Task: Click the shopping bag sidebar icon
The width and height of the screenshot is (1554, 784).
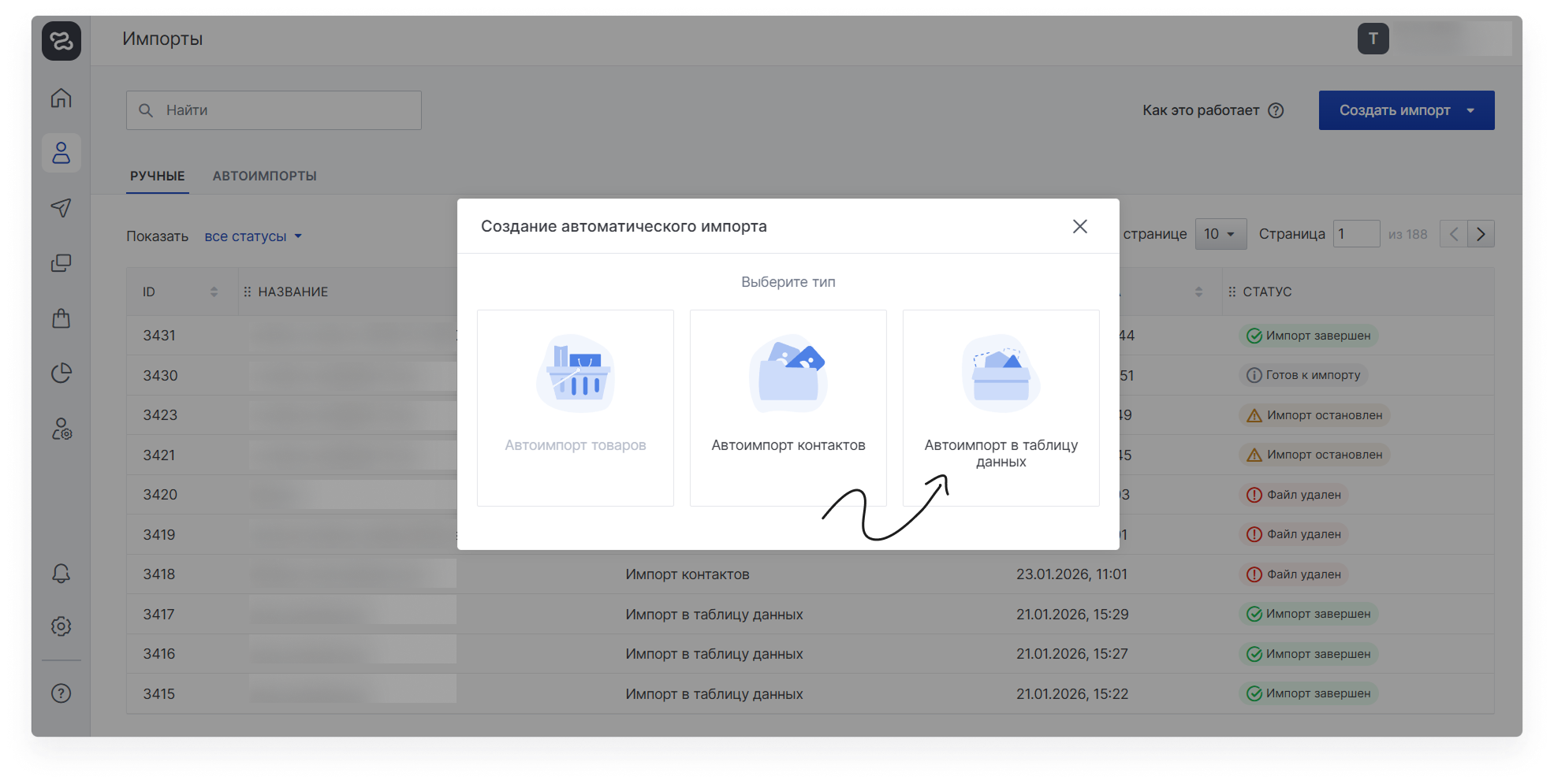Action: [x=61, y=318]
